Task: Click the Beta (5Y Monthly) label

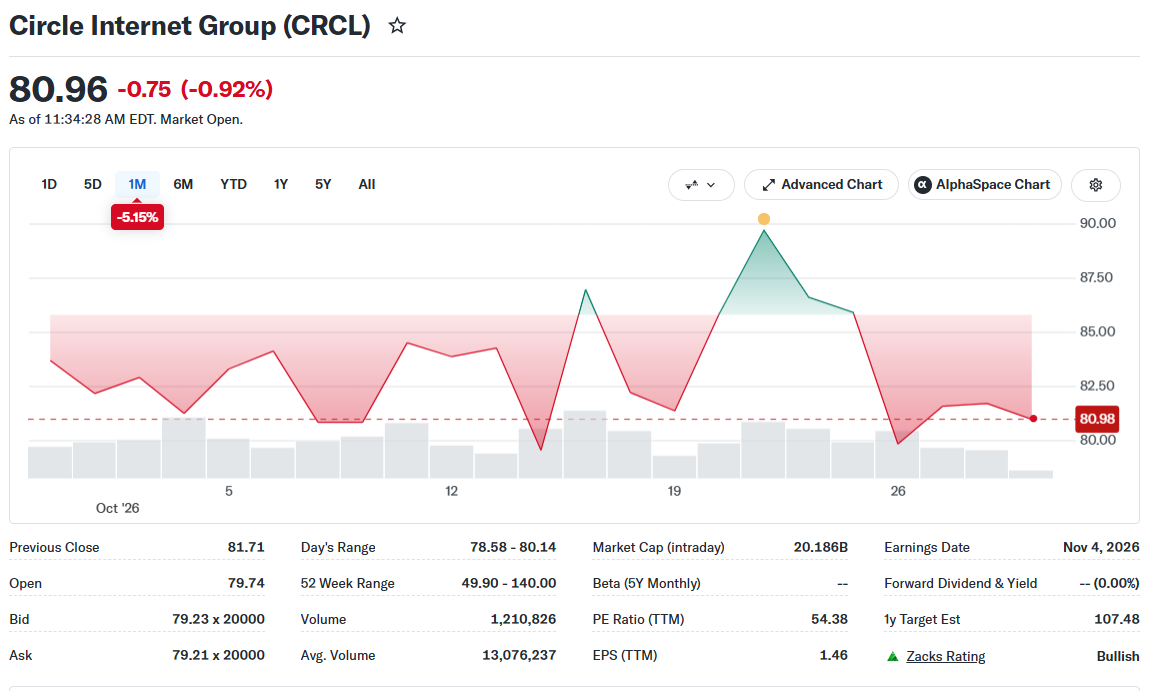Action: tap(647, 583)
